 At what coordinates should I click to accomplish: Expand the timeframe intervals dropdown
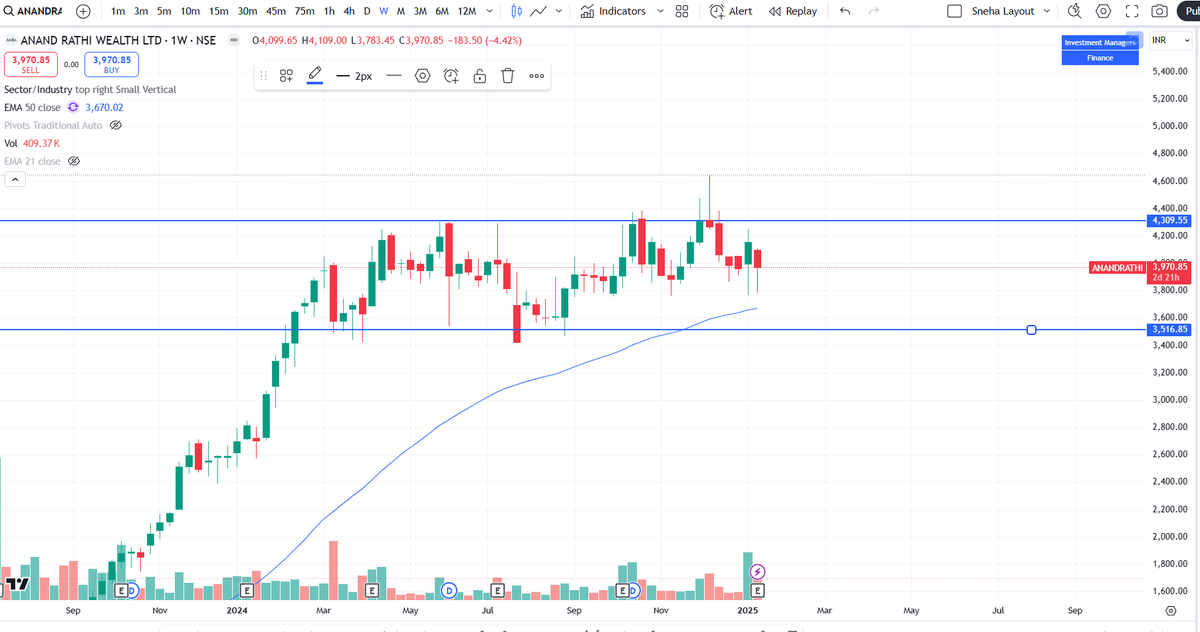[489, 11]
